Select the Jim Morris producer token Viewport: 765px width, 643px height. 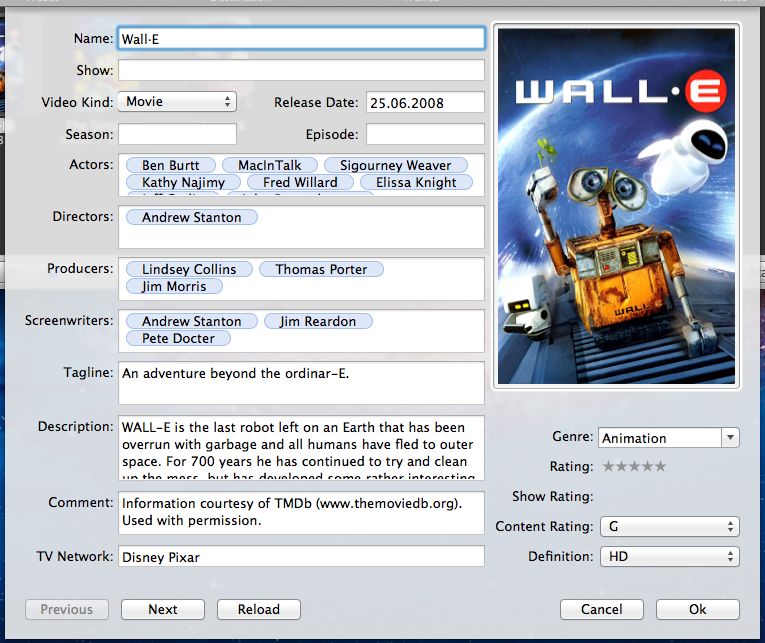pos(174,286)
